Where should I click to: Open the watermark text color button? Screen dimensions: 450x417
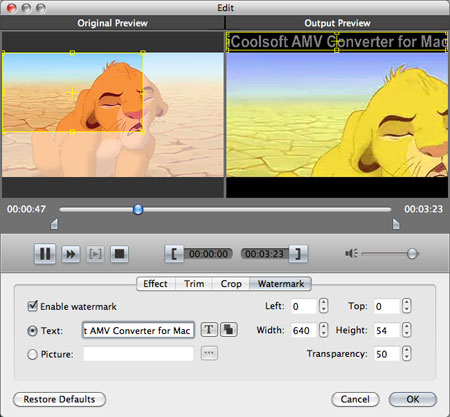coord(229,330)
